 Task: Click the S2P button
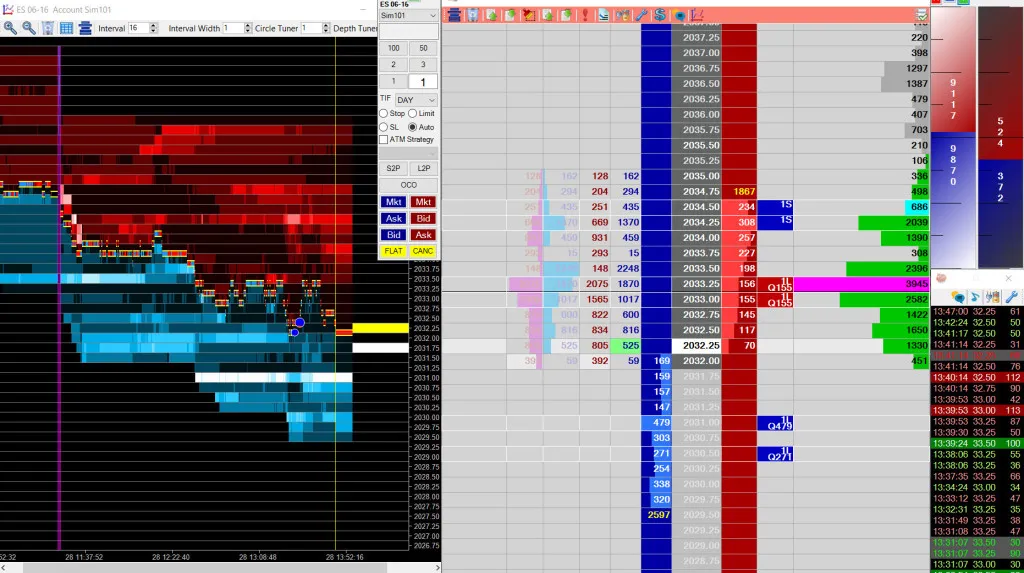tap(393, 169)
